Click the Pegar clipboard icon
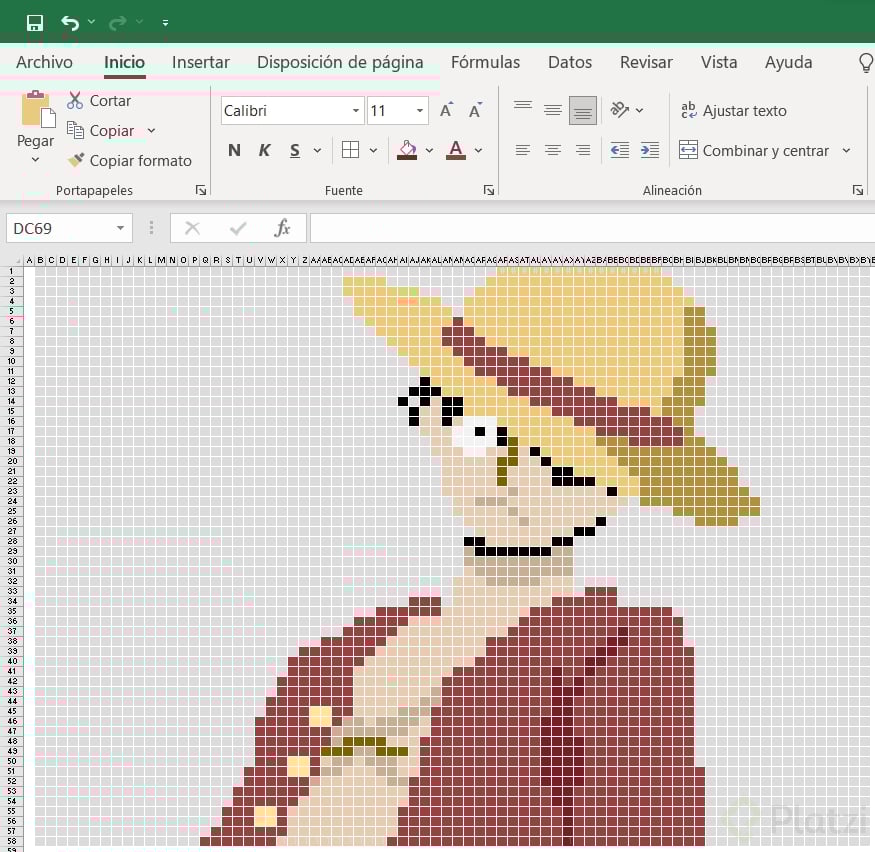Image resolution: width=875 pixels, height=852 pixels. pos(38,109)
